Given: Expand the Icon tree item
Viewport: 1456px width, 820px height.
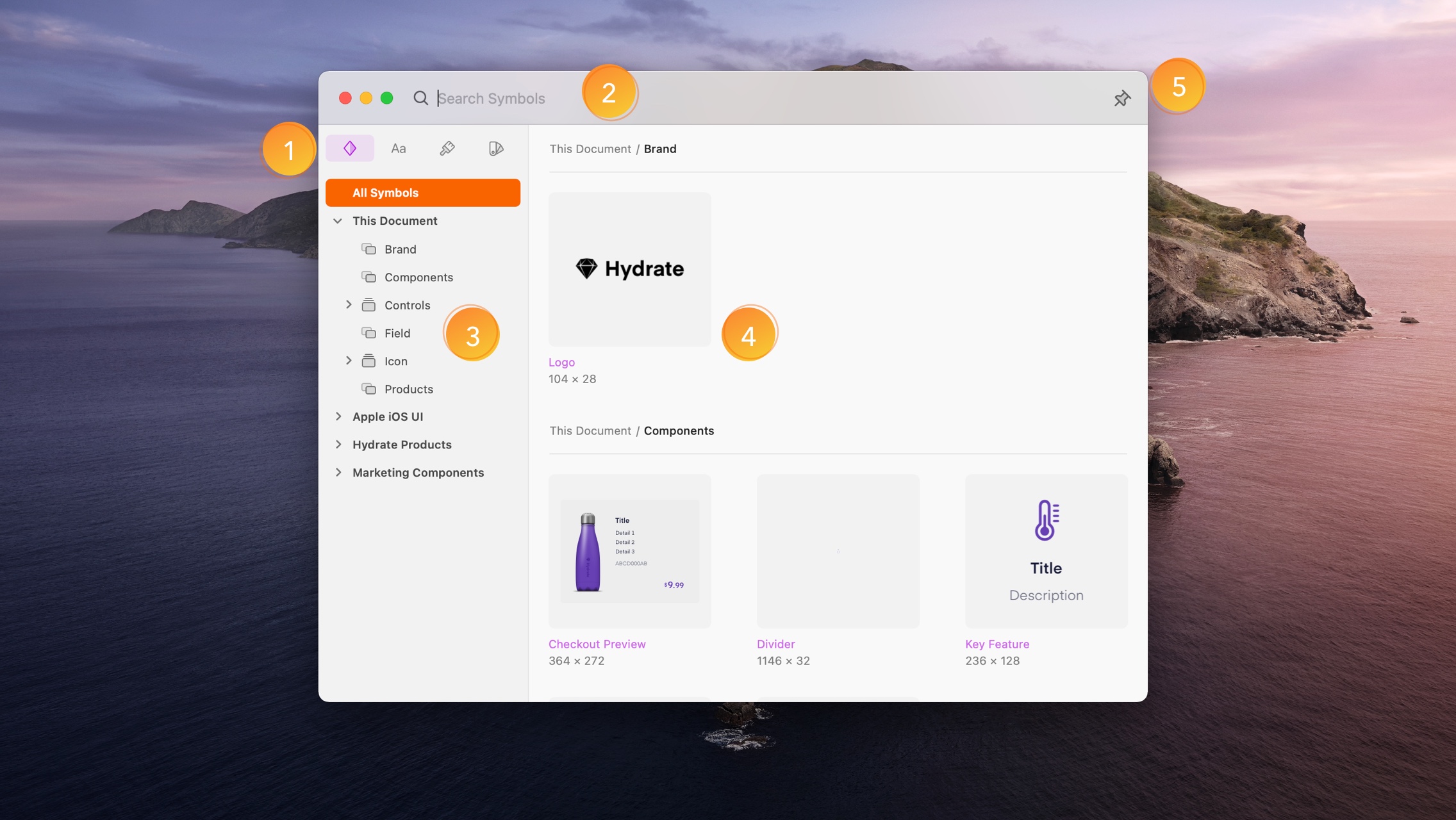Looking at the screenshot, I should (x=348, y=361).
